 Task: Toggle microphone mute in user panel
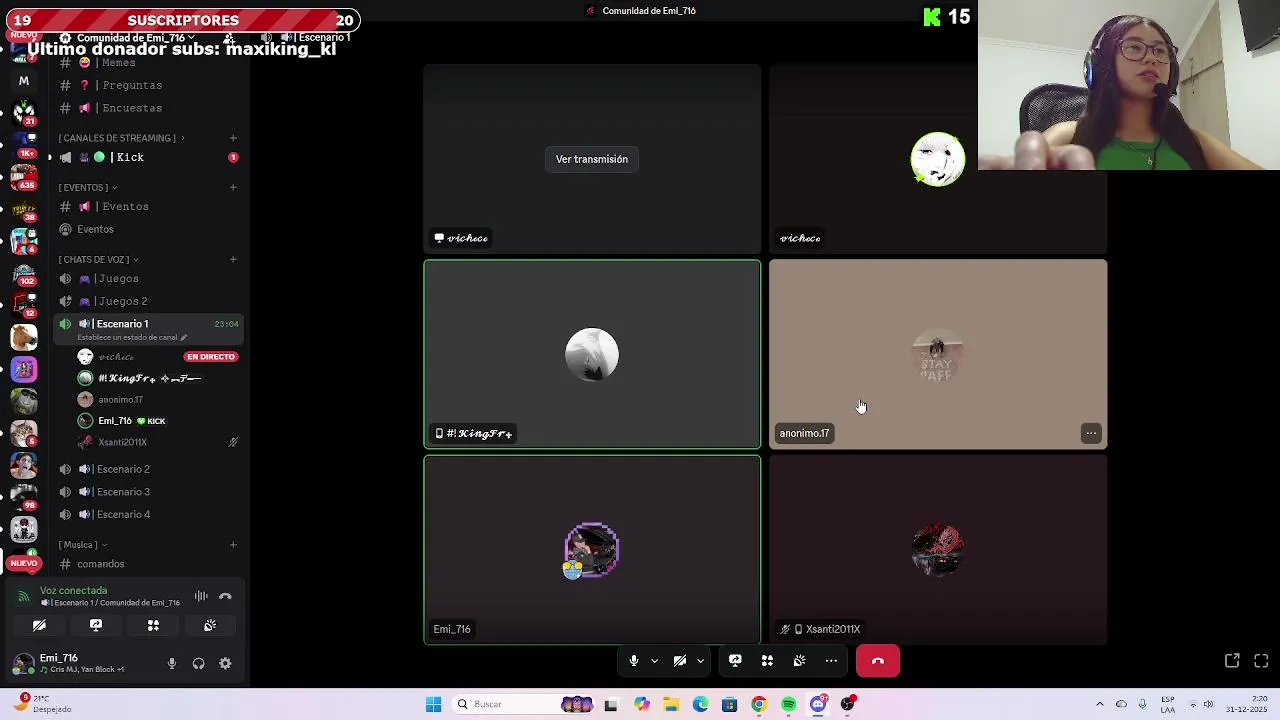pos(172,663)
